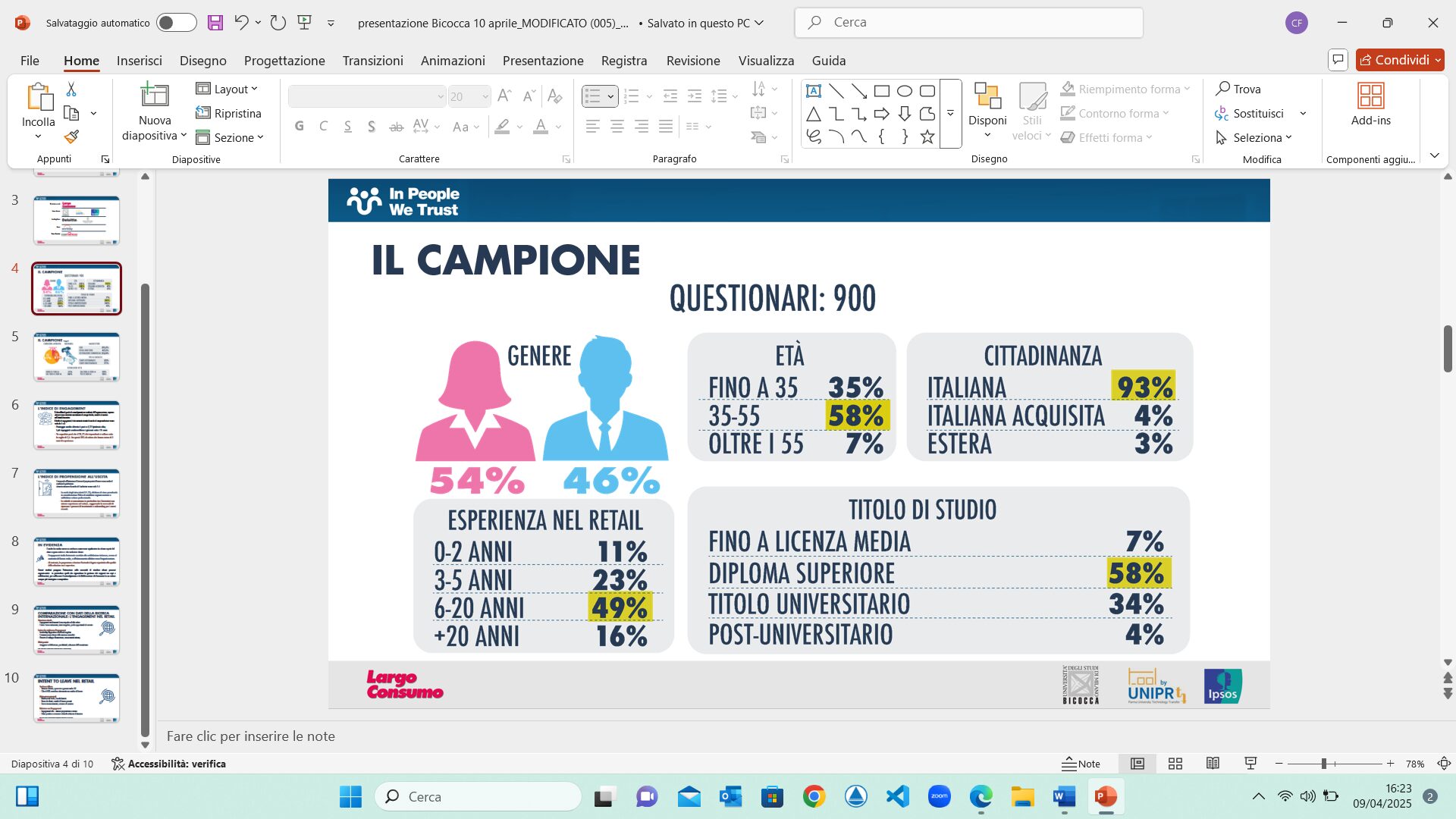Select the right arrow shape
1456x819 pixels.
pyautogui.click(x=882, y=114)
